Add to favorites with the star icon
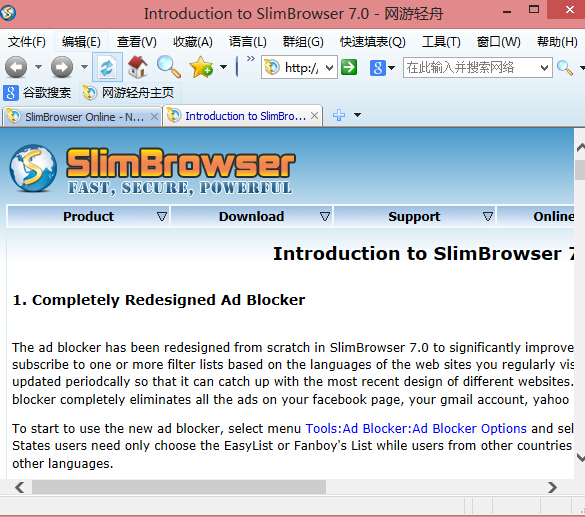The width and height of the screenshot is (585, 517). 201,67
